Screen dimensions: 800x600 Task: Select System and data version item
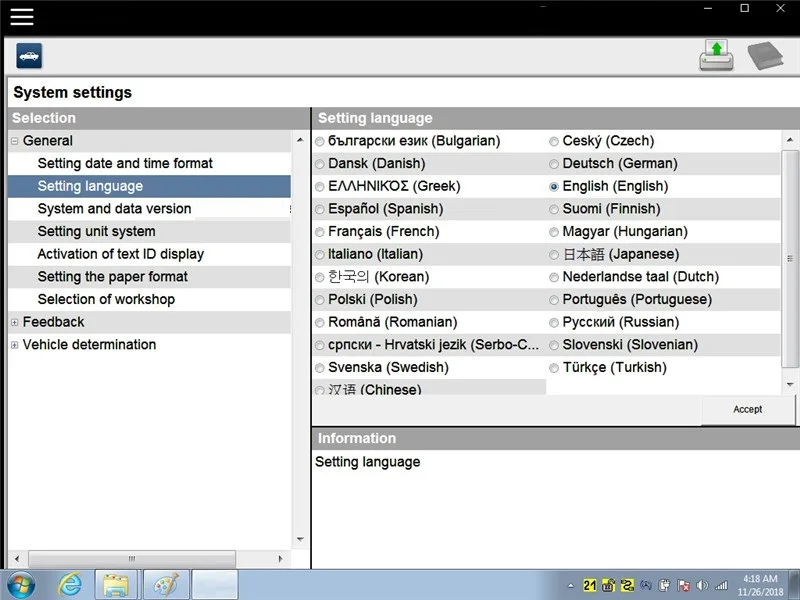[114, 209]
